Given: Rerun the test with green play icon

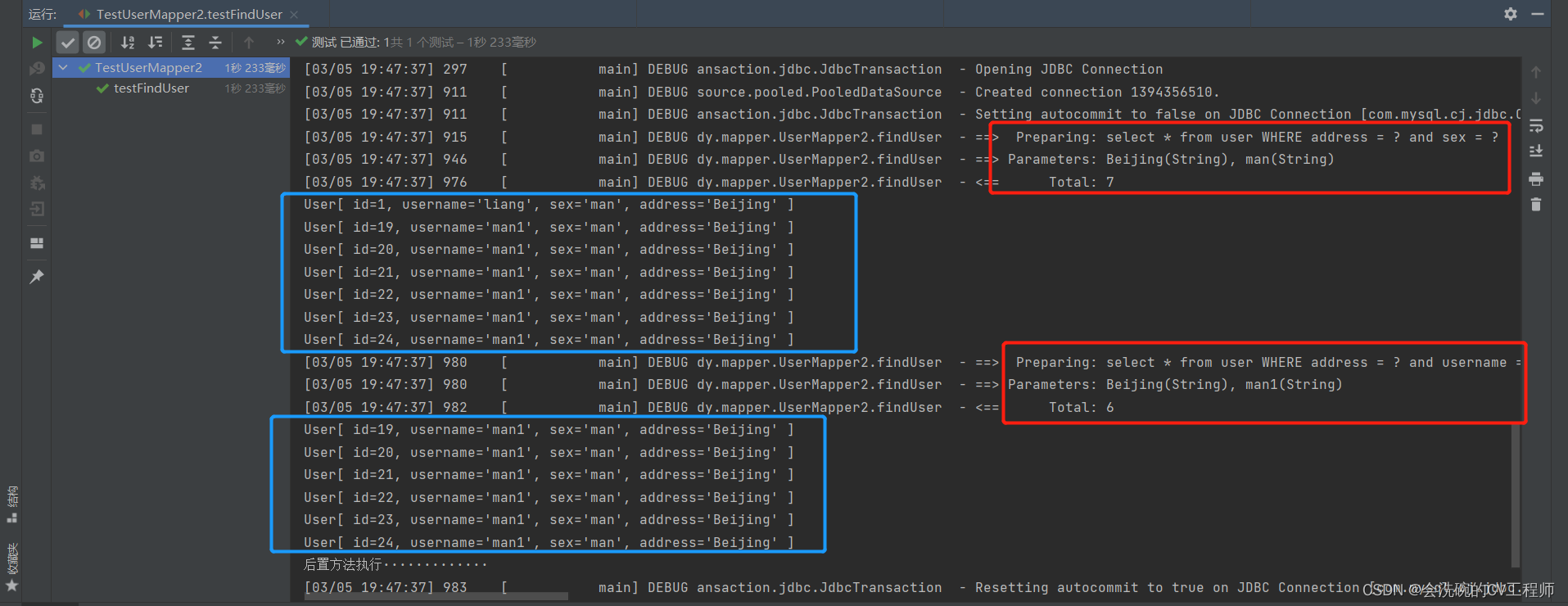Looking at the screenshot, I should click(37, 42).
